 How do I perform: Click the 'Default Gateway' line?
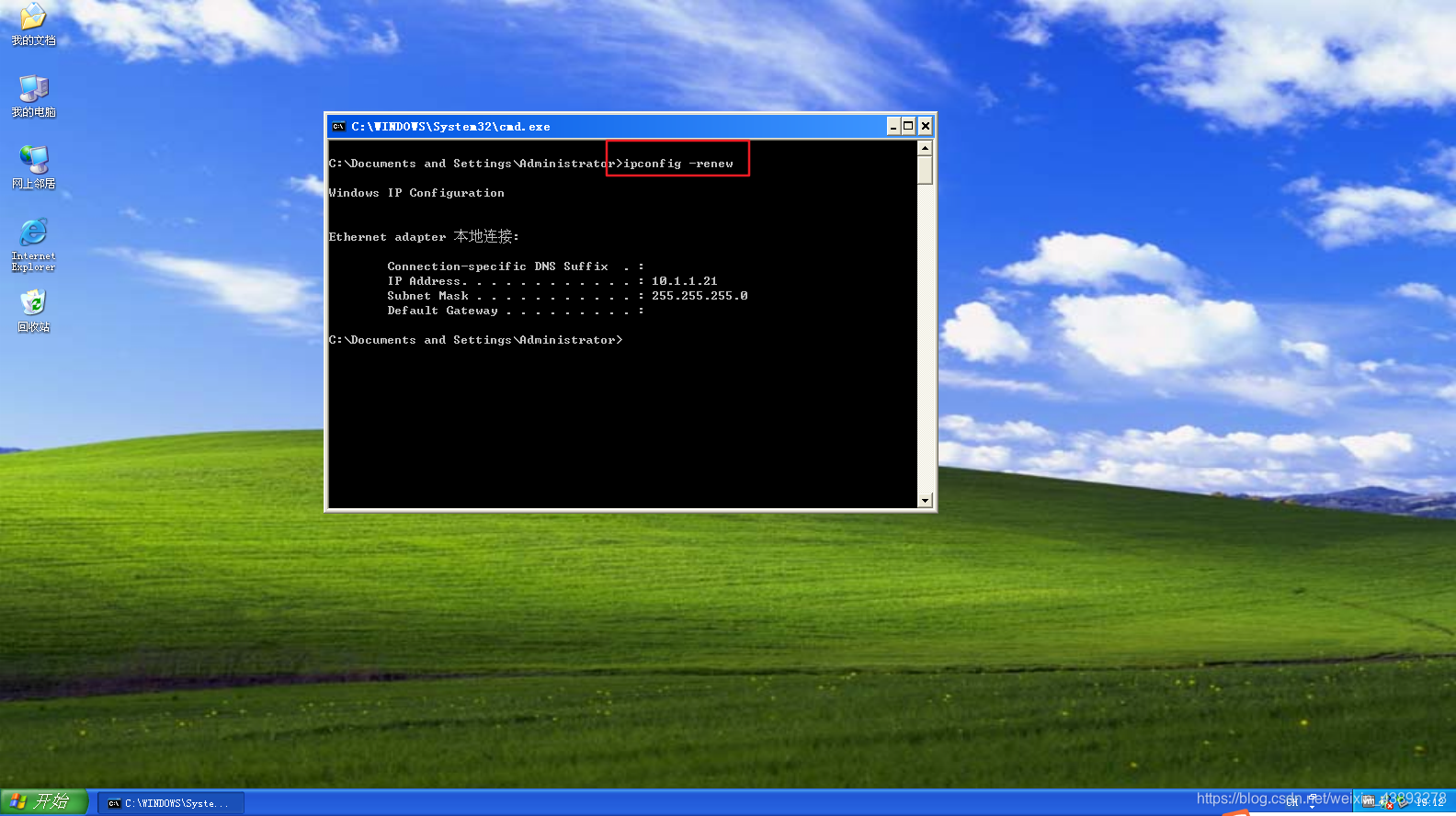[x=516, y=311]
